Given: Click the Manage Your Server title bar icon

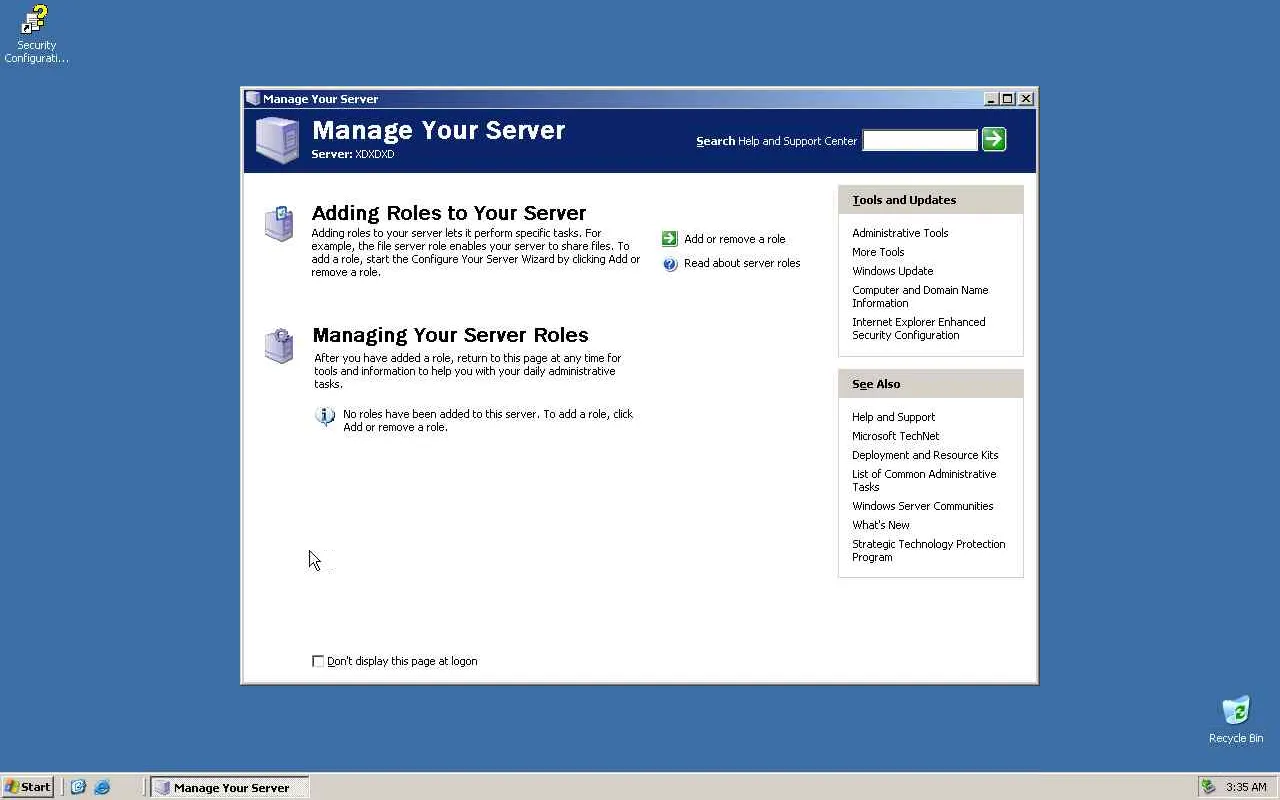Looking at the screenshot, I should (x=253, y=99).
